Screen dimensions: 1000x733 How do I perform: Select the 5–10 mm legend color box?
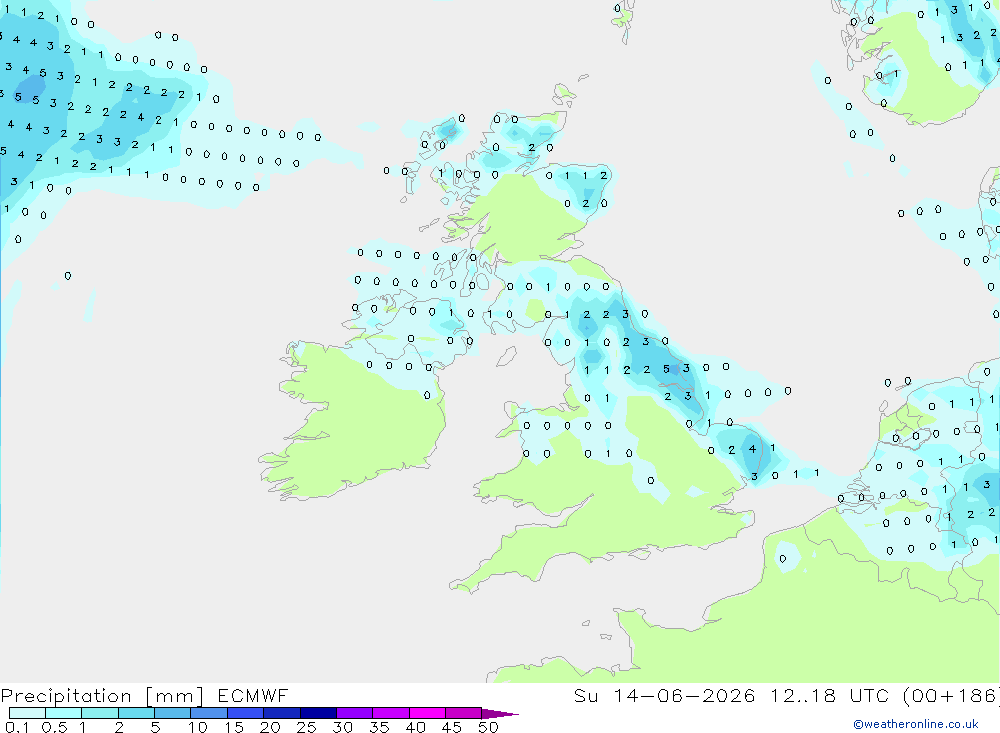pyautogui.click(x=172, y=713)
